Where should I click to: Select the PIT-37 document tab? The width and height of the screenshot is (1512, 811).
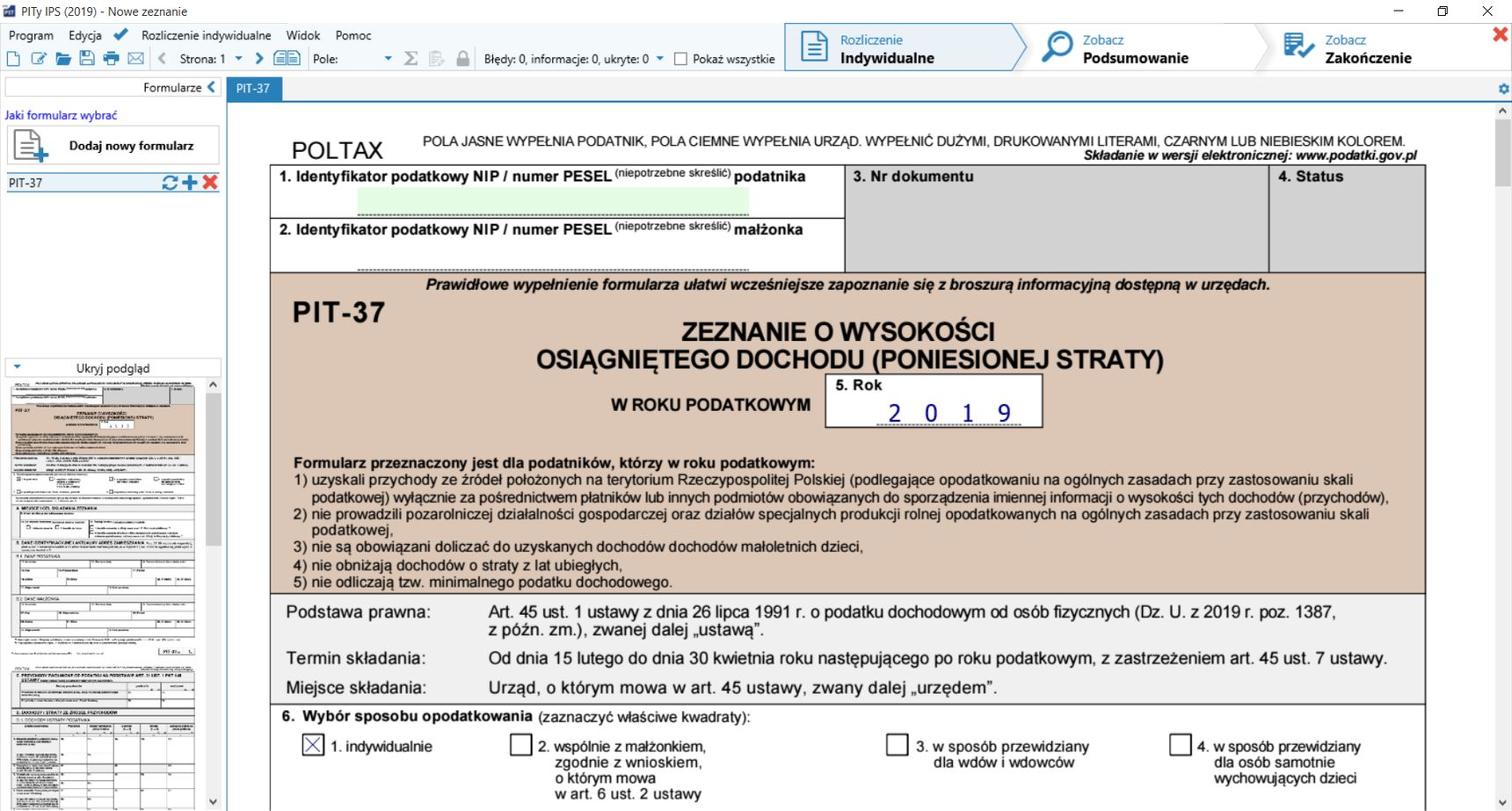pyautogui.click(x=253, y=88)
